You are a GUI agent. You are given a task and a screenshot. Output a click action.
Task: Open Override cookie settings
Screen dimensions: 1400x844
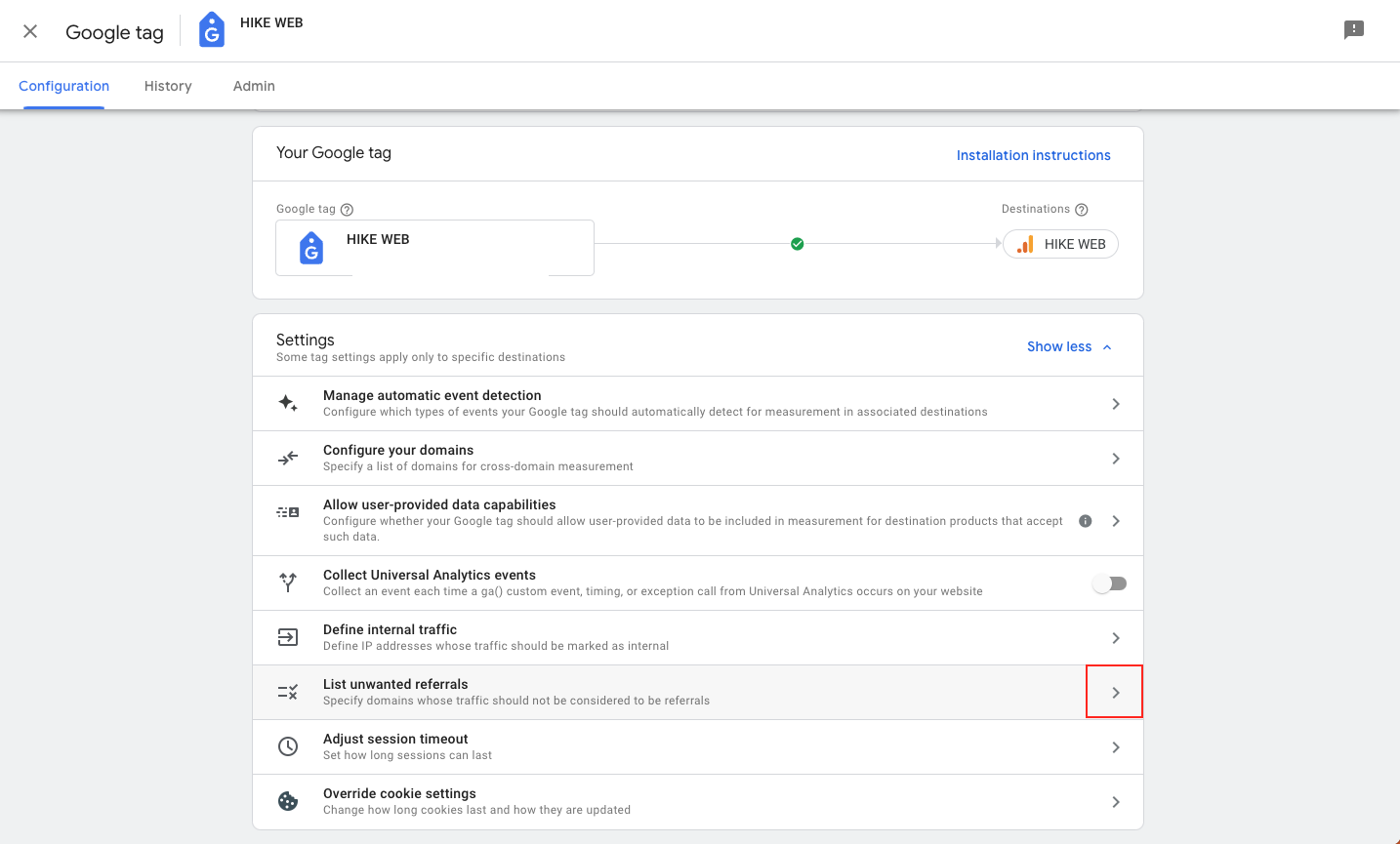pos(698,802)
